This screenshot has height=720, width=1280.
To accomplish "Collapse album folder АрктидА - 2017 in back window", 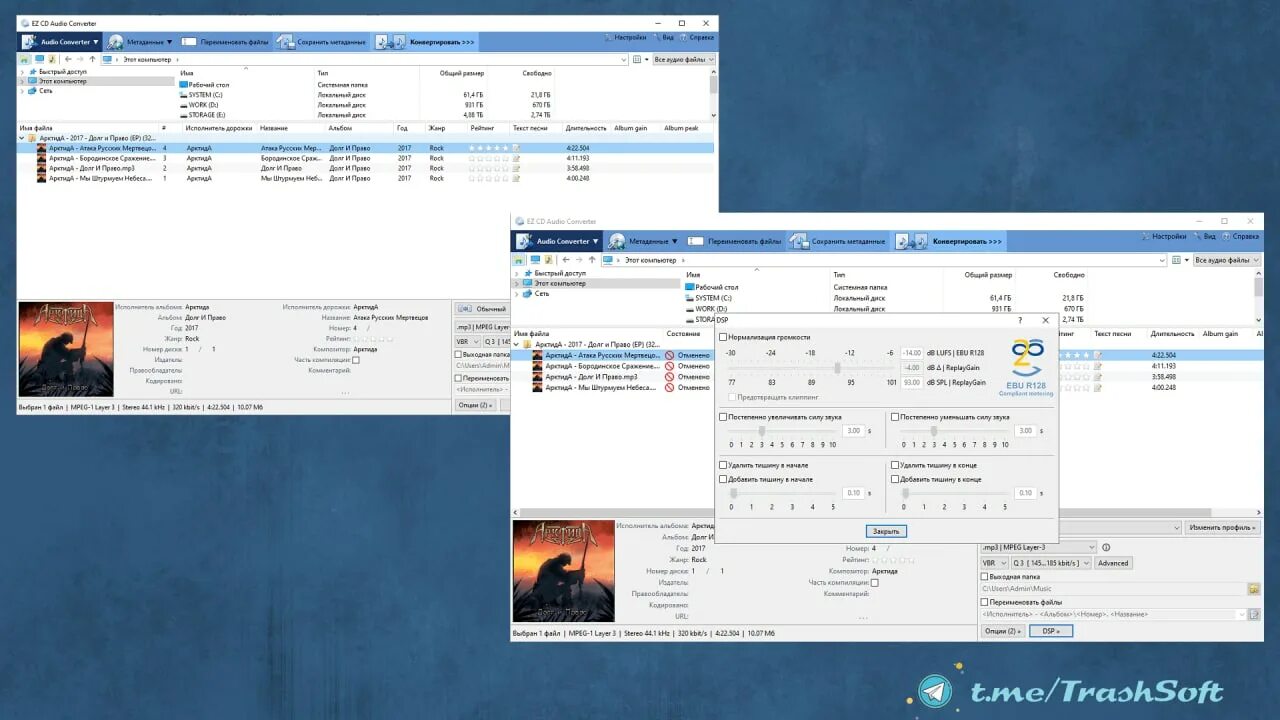I will click(22, 138).
